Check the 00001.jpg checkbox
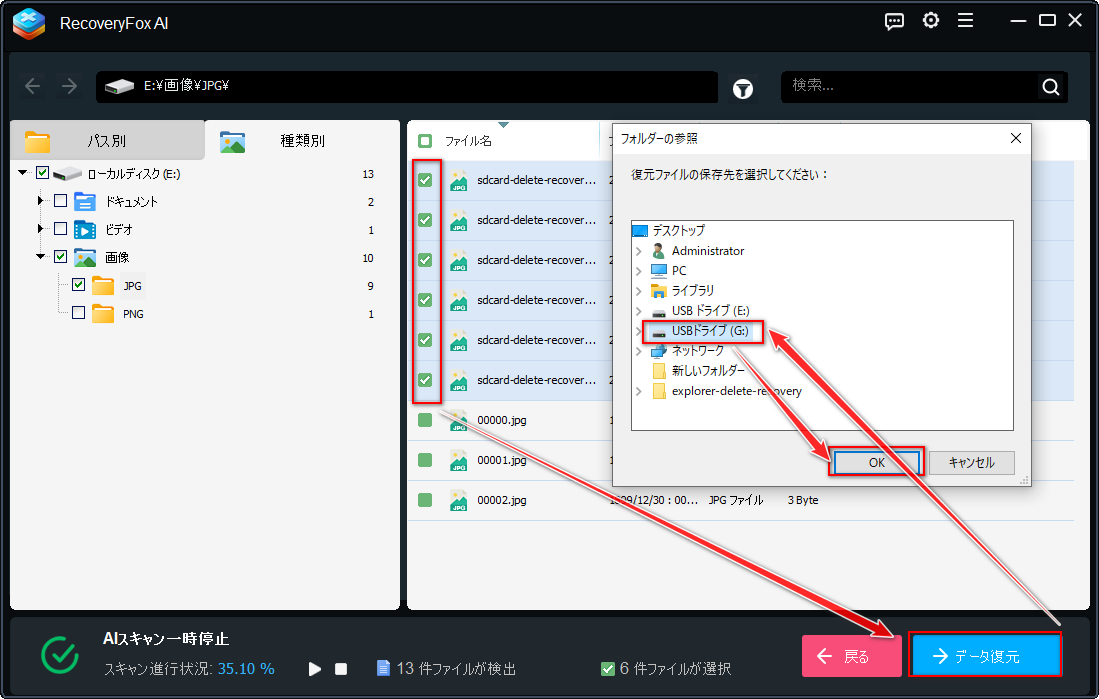1099x699 pixels. [x=425, y=460]
